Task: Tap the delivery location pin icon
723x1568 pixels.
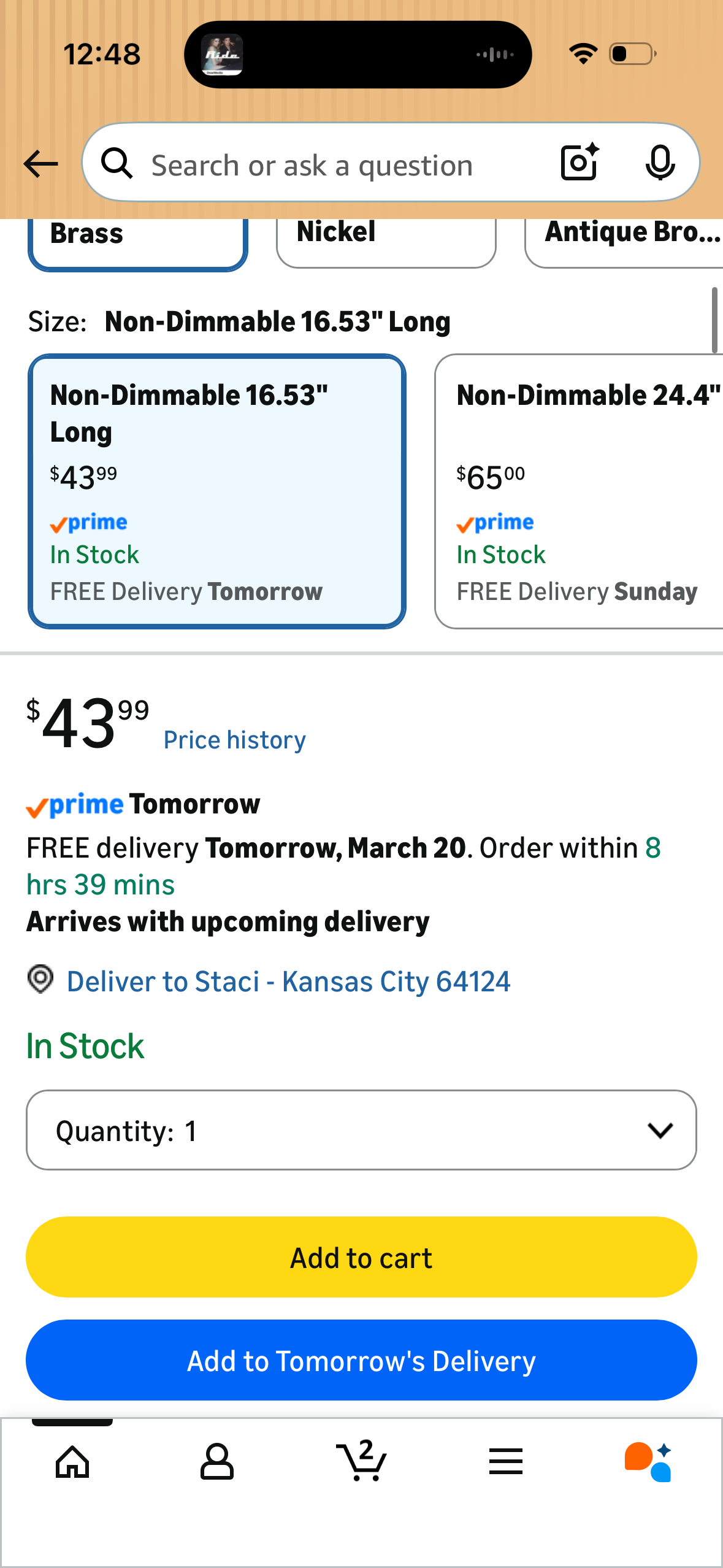Action: (40, 979)
